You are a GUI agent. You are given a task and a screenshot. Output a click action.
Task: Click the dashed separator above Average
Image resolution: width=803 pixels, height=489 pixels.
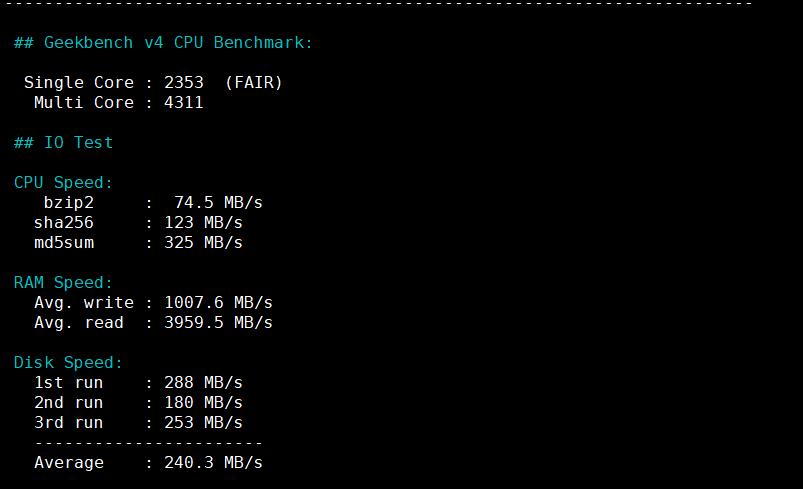tap(148, 443)
